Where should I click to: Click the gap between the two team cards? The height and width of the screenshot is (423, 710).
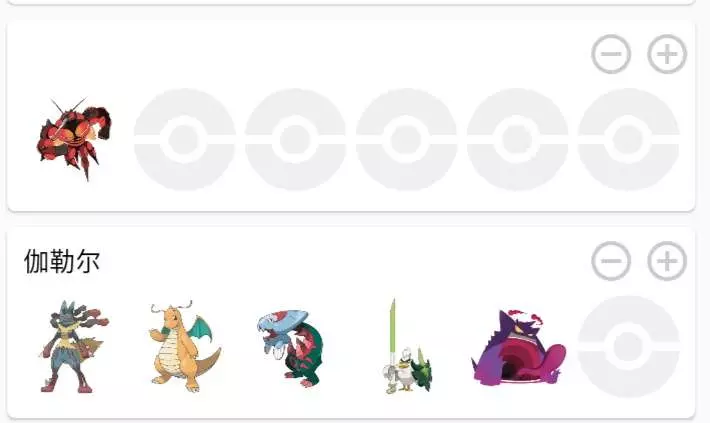coord(351,219)
